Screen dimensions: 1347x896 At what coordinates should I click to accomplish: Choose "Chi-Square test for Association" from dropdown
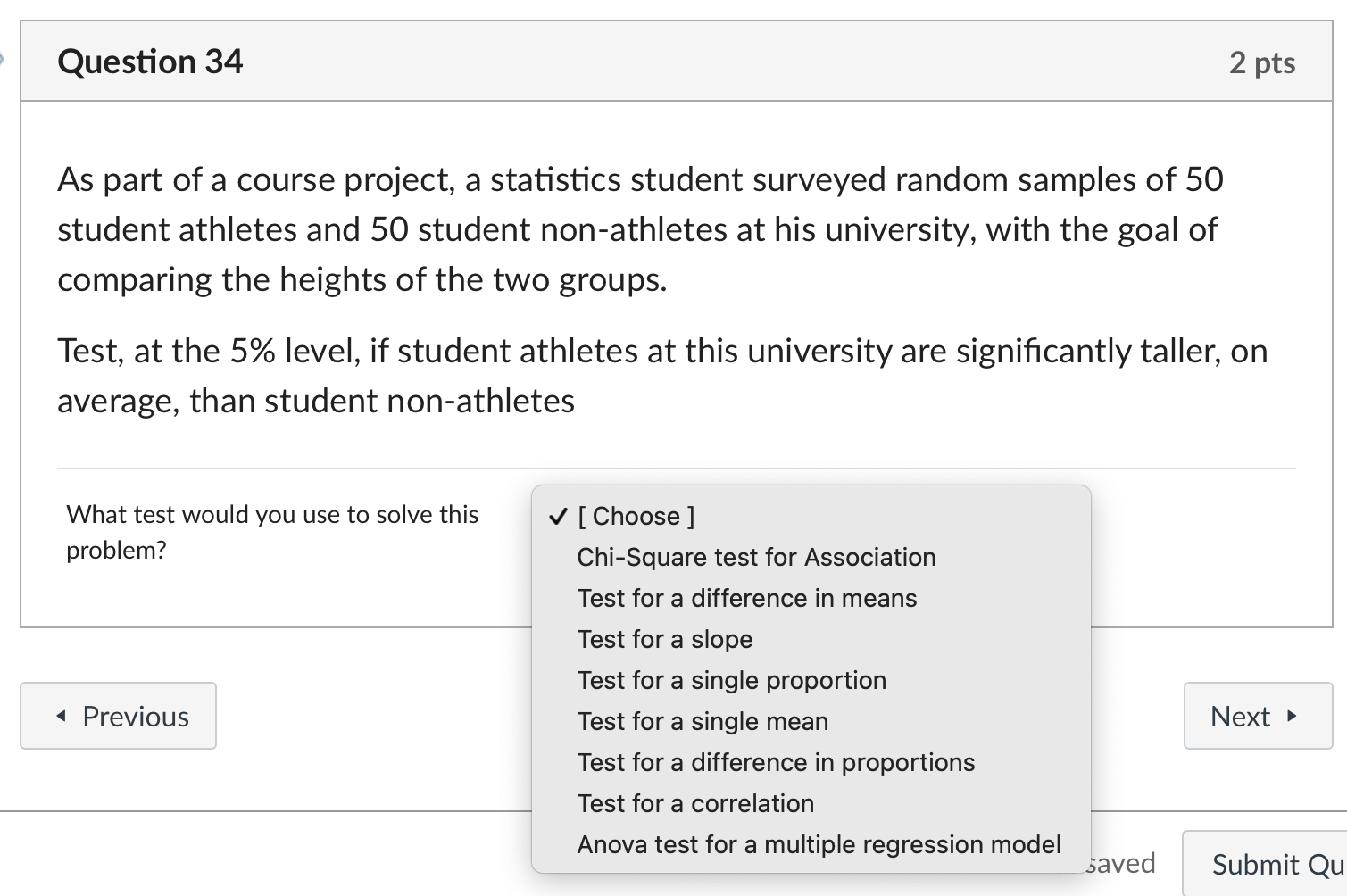tap(755, 557)
